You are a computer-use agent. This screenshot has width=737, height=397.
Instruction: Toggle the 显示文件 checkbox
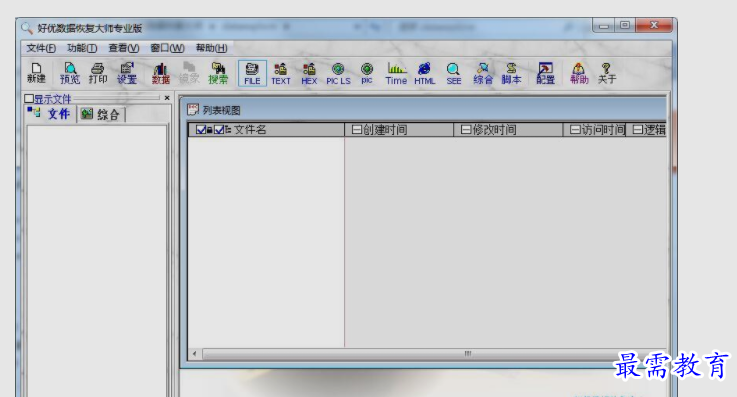tap(29, 99)
